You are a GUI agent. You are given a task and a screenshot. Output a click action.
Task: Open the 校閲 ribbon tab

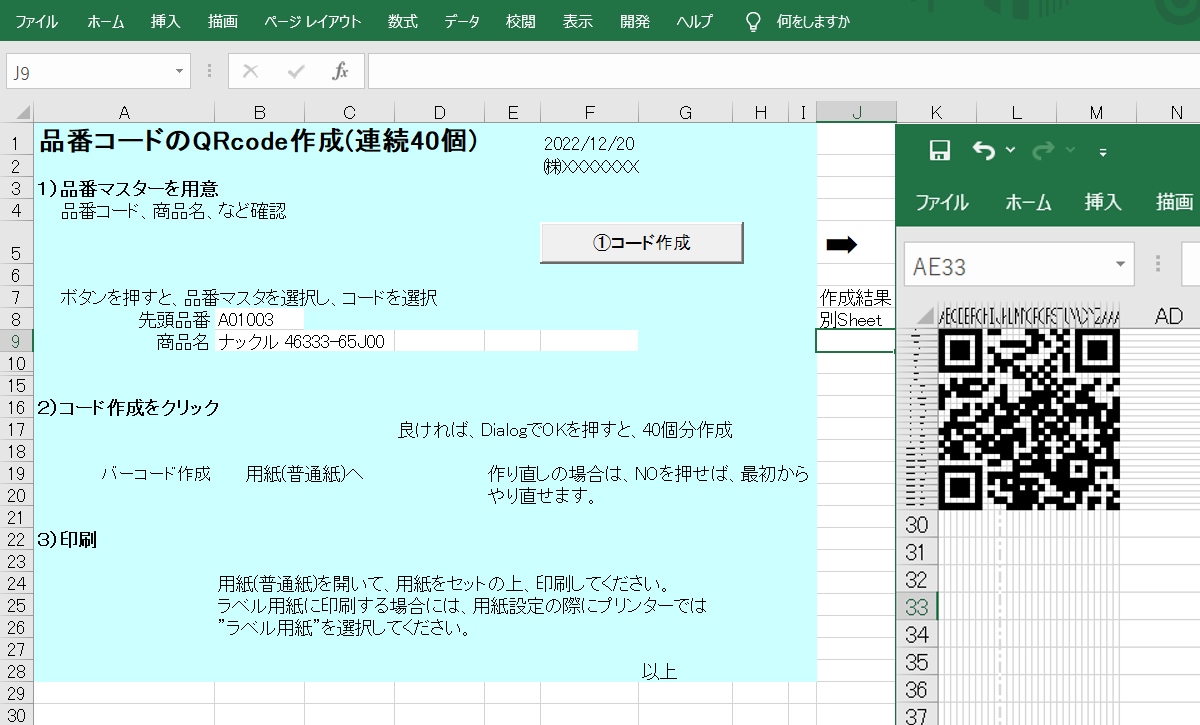(521, 21)
